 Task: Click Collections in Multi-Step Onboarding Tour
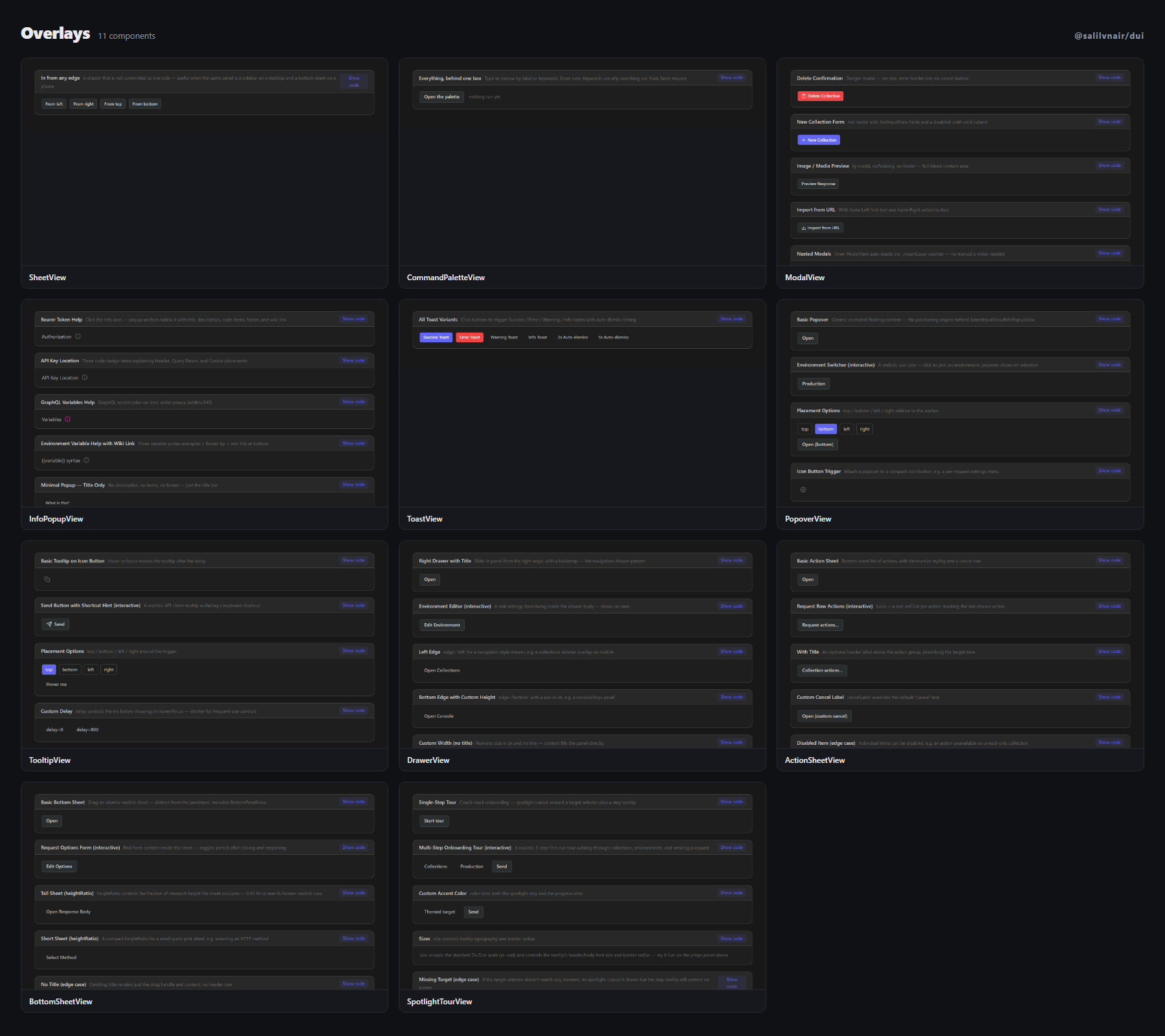point(436,866)
